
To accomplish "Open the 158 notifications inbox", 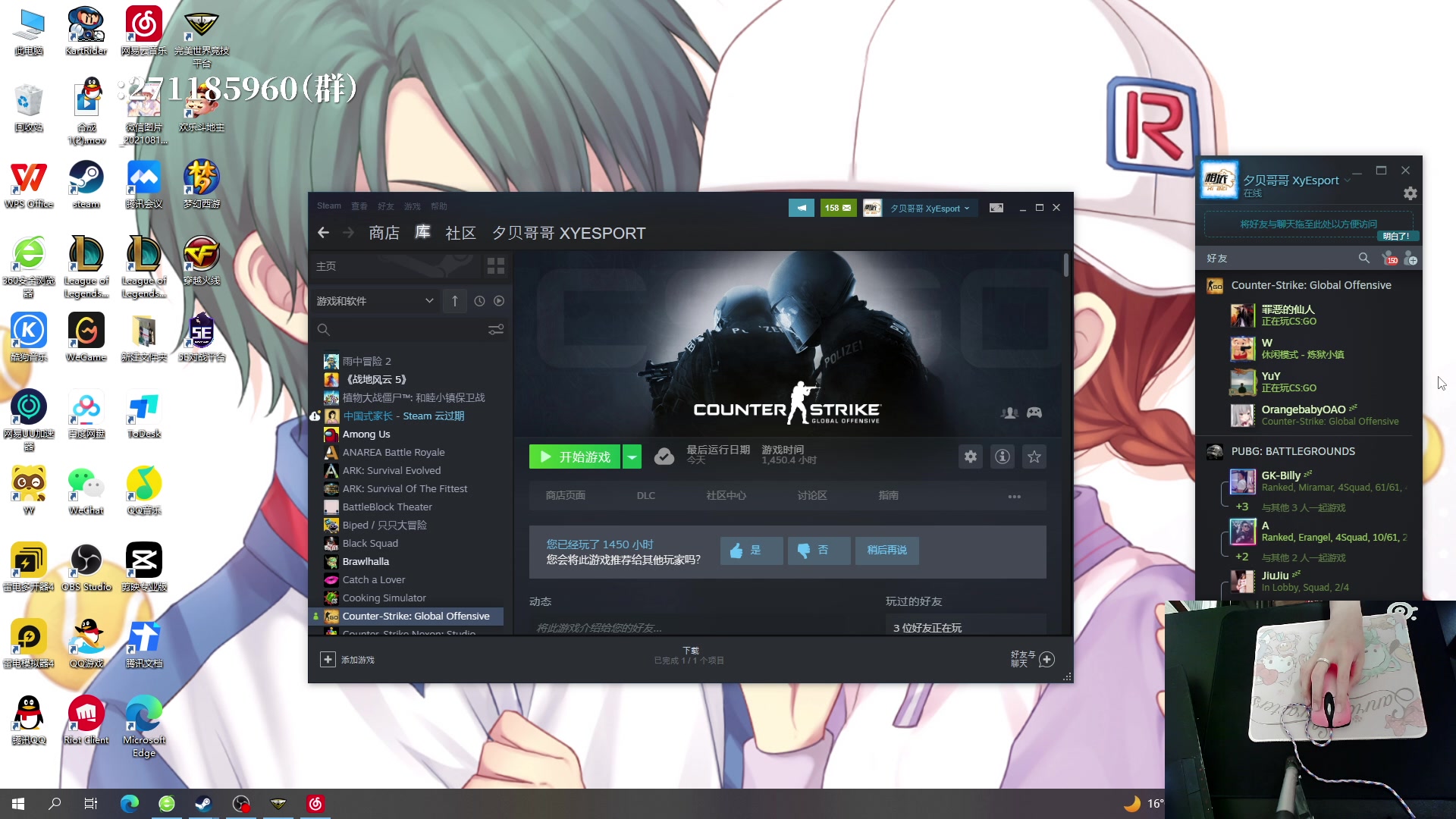I will pyautogui.click(x=838, y=208).
